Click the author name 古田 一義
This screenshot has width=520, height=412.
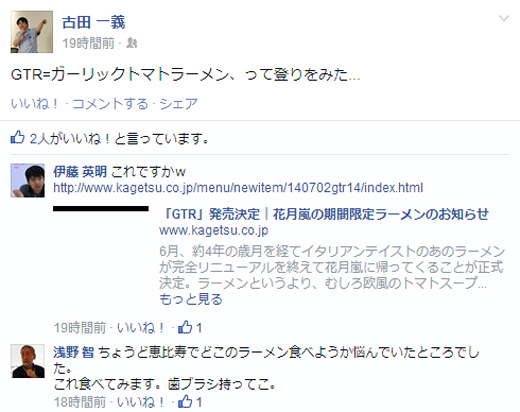(94, 22)
